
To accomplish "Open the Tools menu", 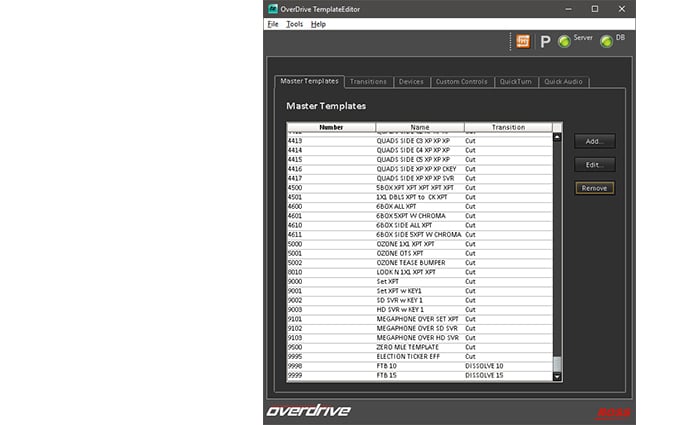I will point(294,24).
